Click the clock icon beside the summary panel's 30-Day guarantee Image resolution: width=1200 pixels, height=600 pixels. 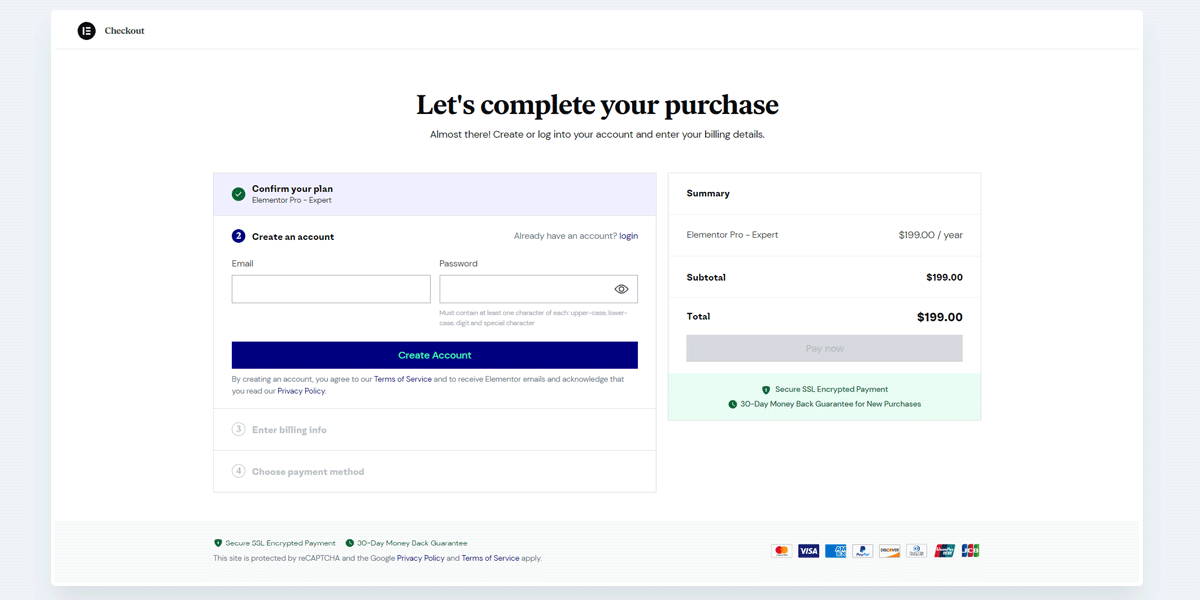(732, 404)
